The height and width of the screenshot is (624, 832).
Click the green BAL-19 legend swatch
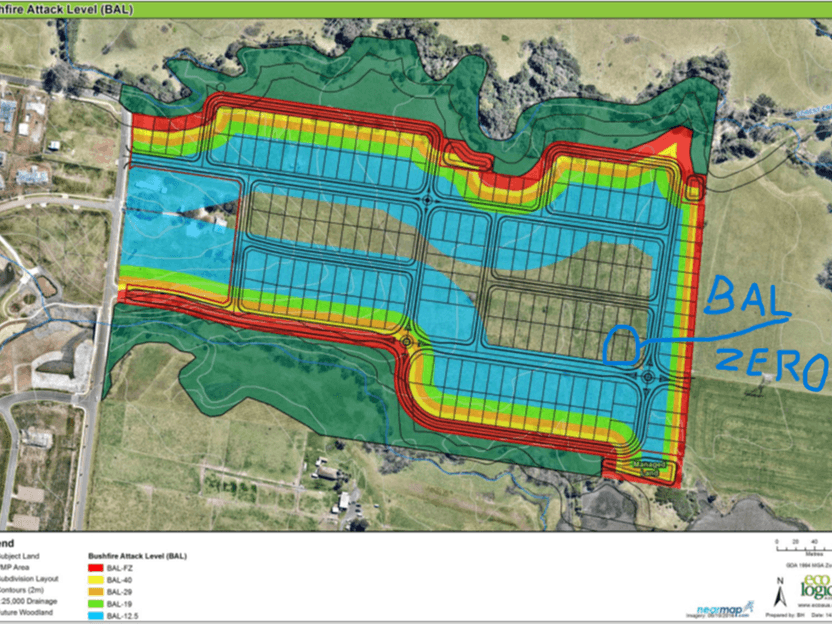coord(96,604)
